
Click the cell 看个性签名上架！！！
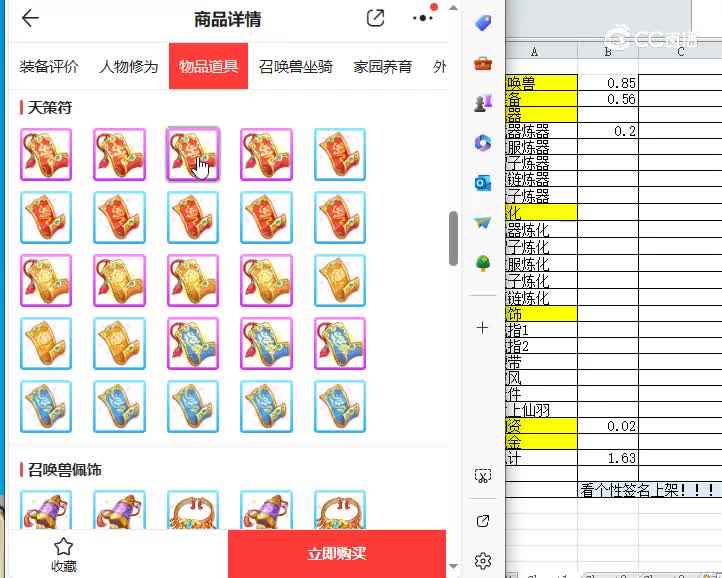[x=650, y=490]
